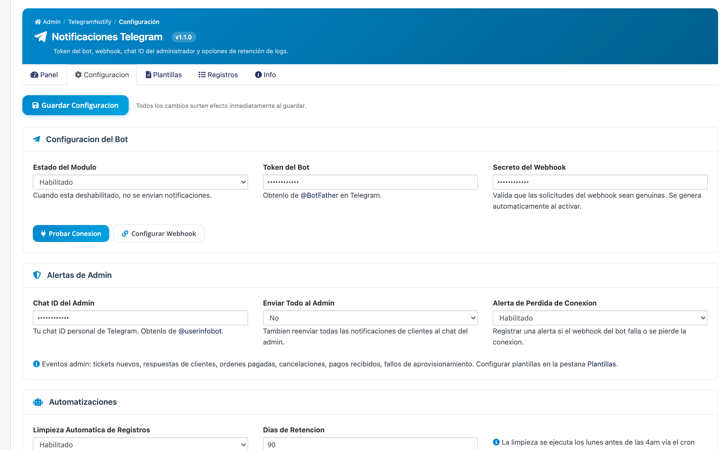The width and height of the screenshot is (720, 450).
Task: Click the Probar Conexion button
Action: coord(71,233)
